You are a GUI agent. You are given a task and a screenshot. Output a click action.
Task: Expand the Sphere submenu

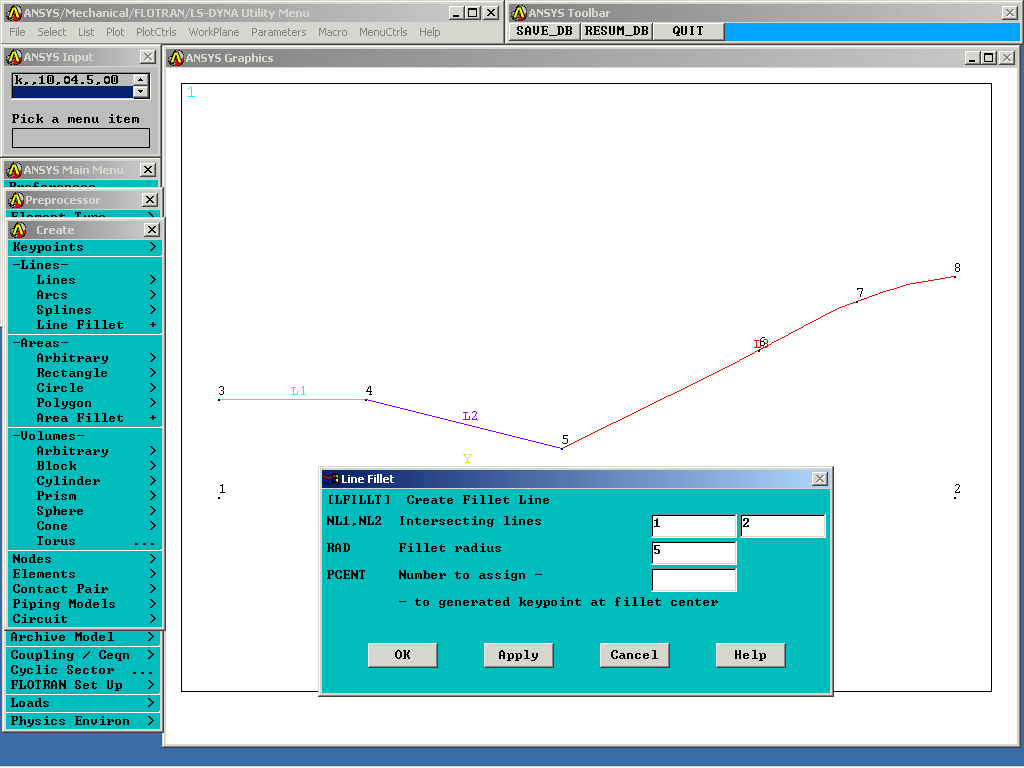[x=84, y=511]
